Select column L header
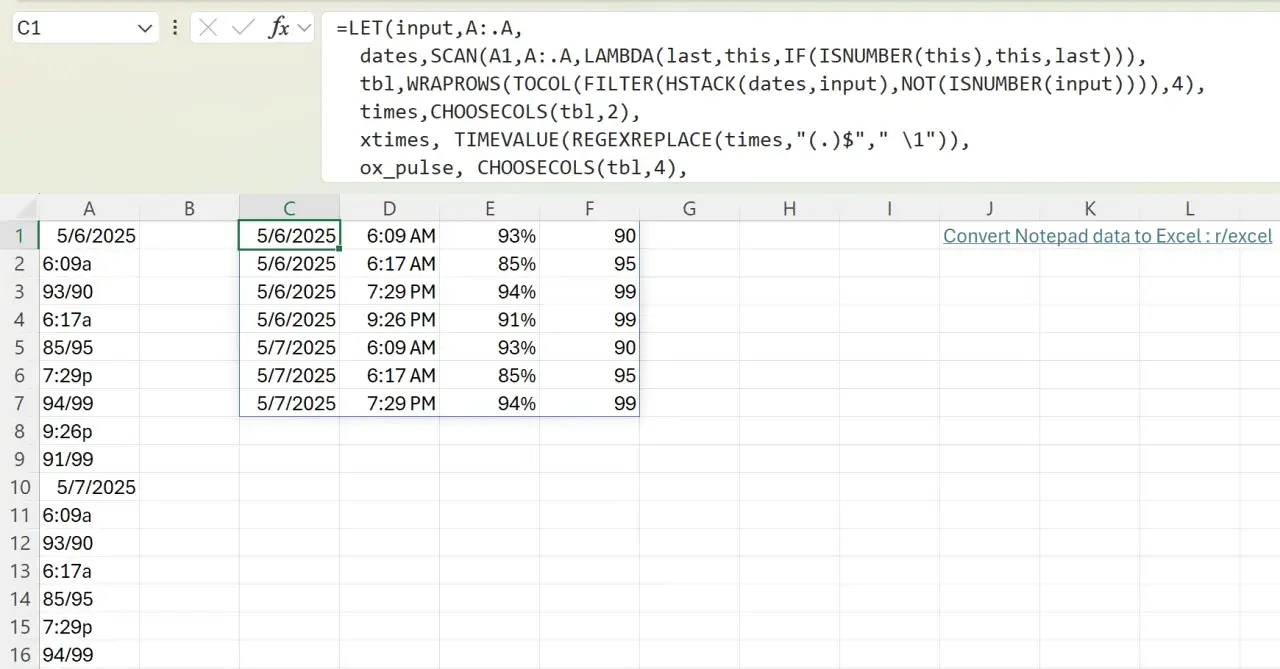Viewport: 1280px width, 669px height. (1189, 209)
